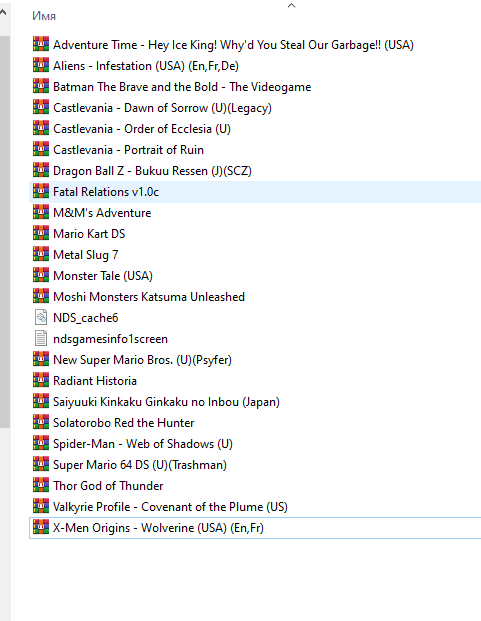Select "Metal Slug 7" file name
The width and height of the screenshot is (481, 621).
86,255
